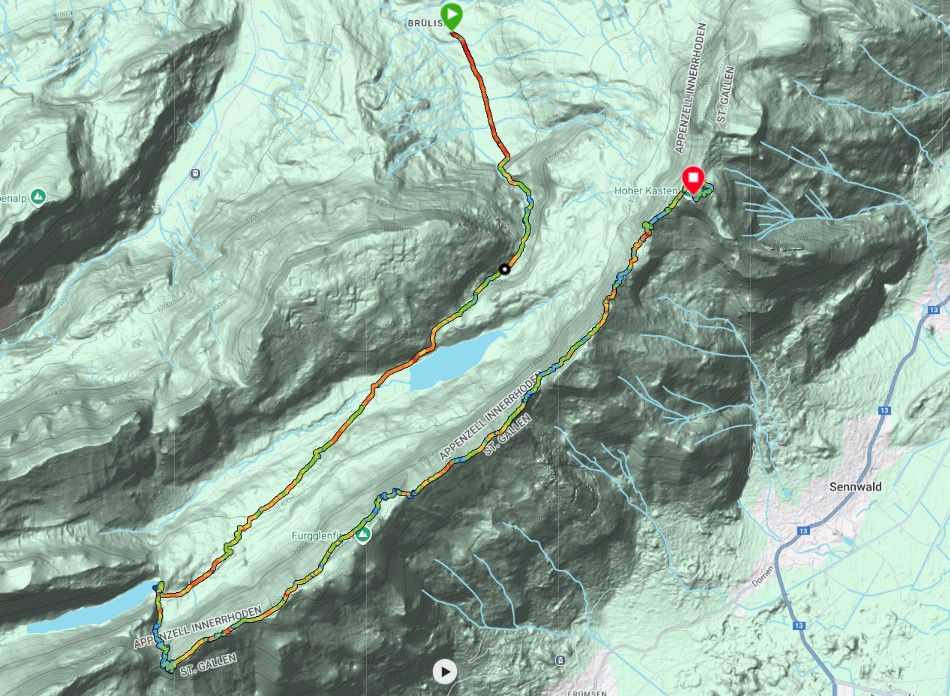
Task: Click the red finish marker at Hoher Kasten
Action: tap(692, 181)
